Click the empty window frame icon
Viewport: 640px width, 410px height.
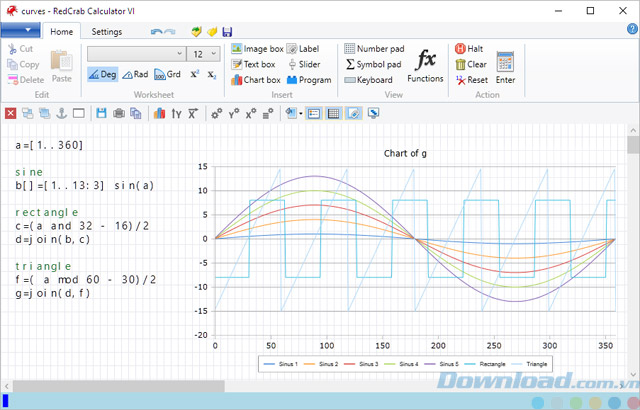78,113
